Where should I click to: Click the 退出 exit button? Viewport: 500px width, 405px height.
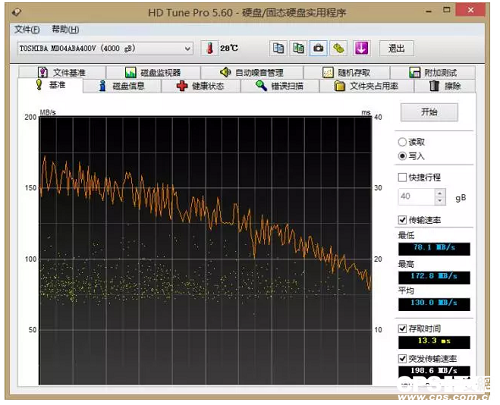click(x=396, y=49)
